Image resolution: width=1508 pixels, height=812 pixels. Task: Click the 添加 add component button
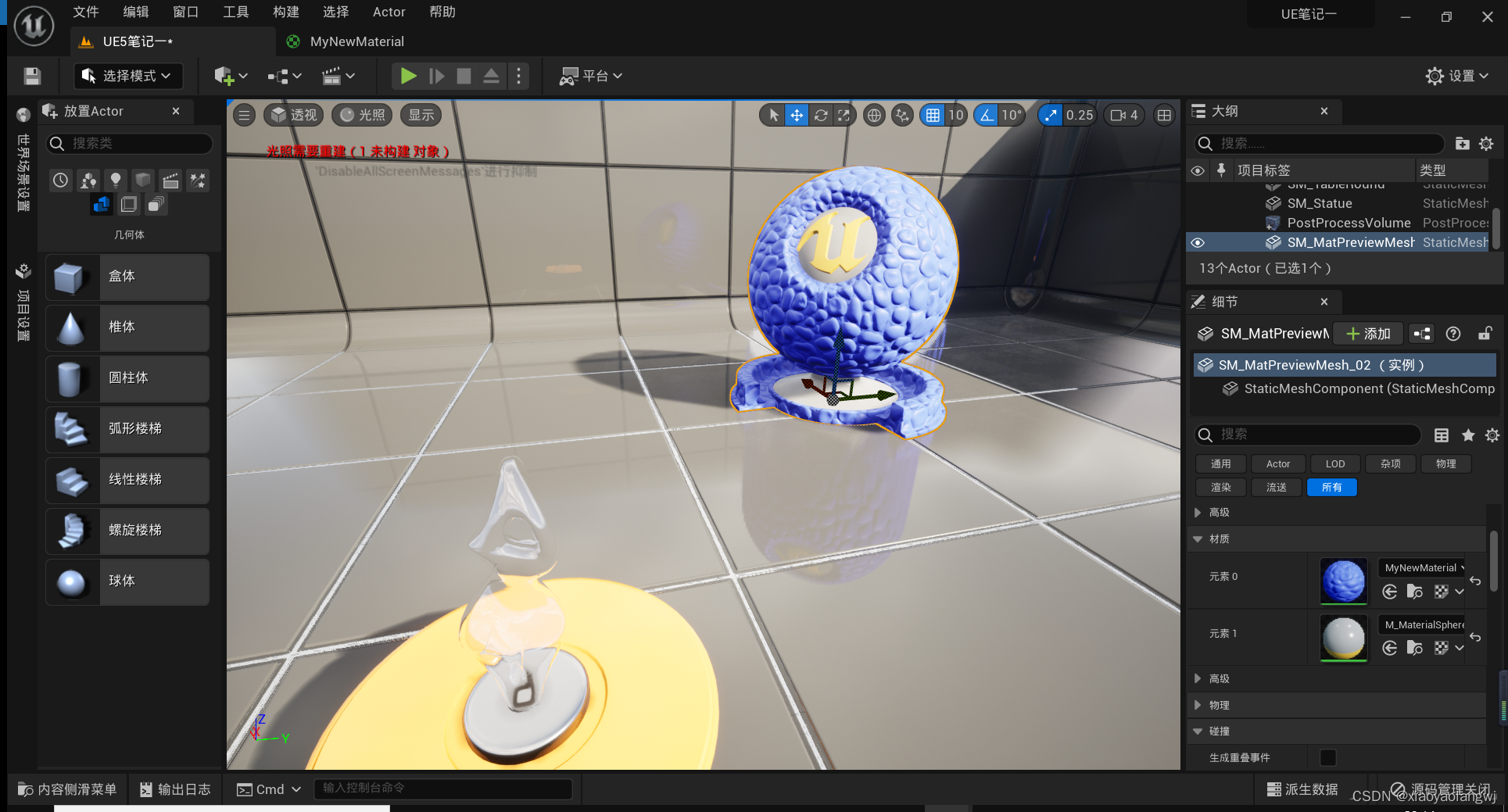tap(1369, 334)
